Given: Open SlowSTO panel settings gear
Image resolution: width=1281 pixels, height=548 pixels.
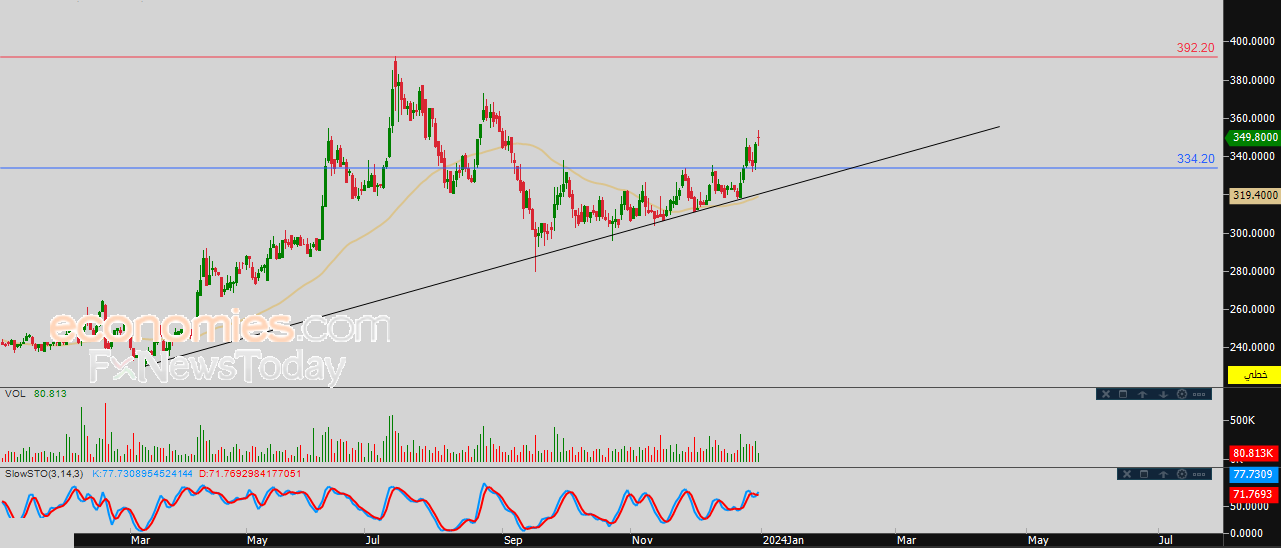Looking at the screenshot, I should [1182, 474].
